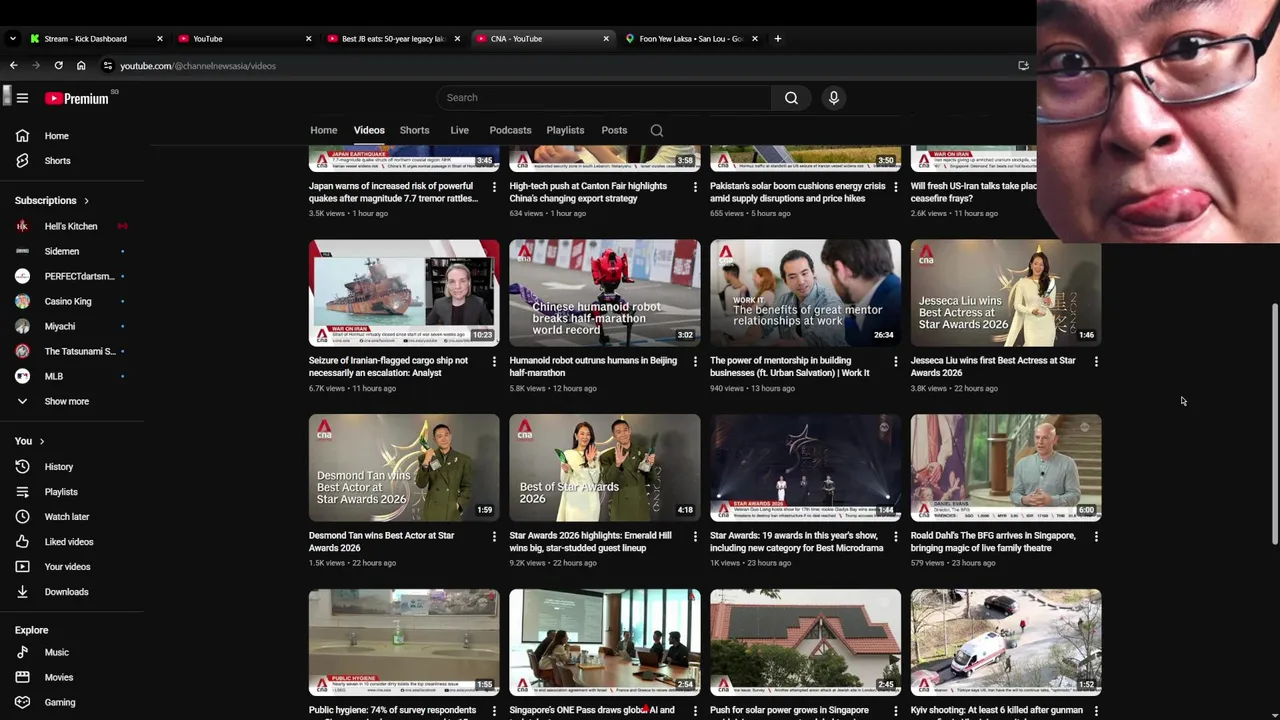Viewport: 1280px width, 720px height.
Task: Open High-tech push at Canton Fair title
Action: [x=588, y=192]
